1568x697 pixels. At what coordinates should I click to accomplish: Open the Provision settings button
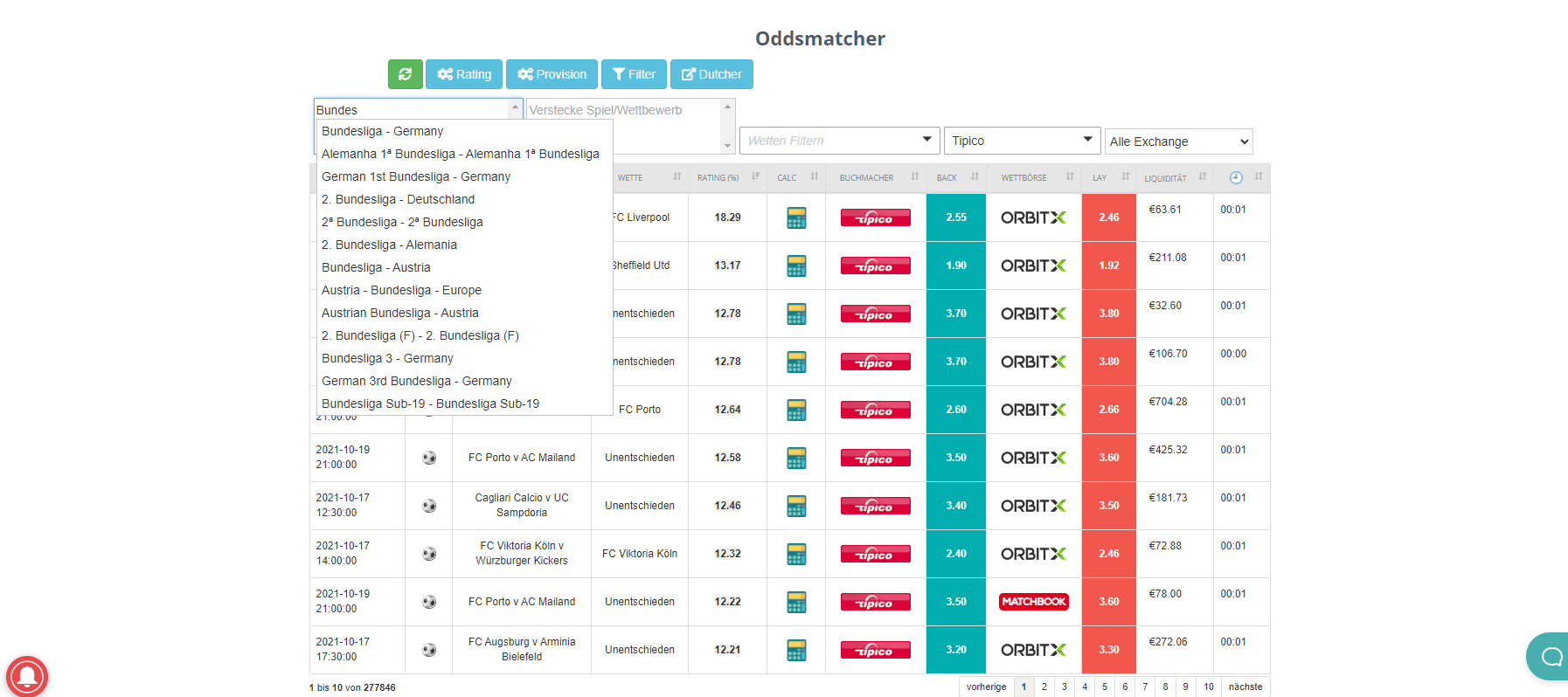point(552,74)
